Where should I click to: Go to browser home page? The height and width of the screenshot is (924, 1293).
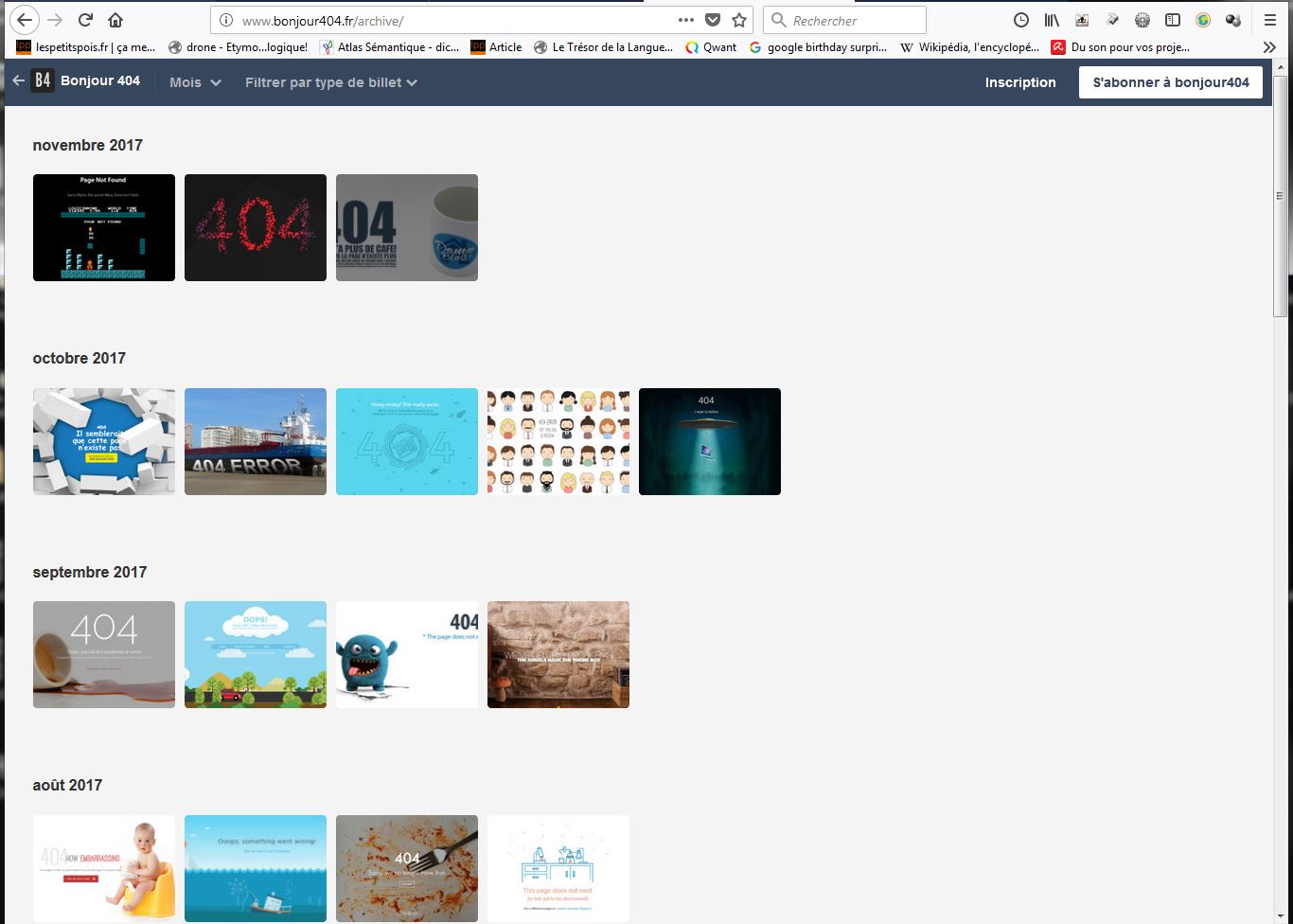pyautogui.click(x=115, y=20)
